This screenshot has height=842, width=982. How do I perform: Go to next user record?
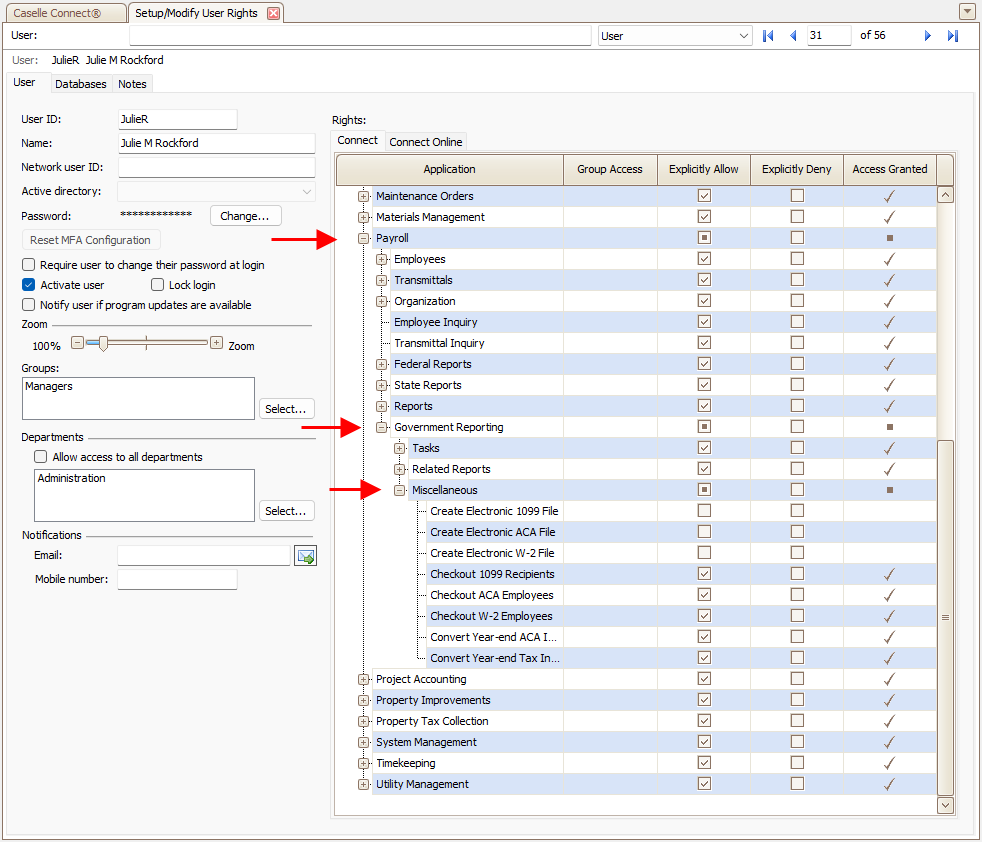(928, 36)
